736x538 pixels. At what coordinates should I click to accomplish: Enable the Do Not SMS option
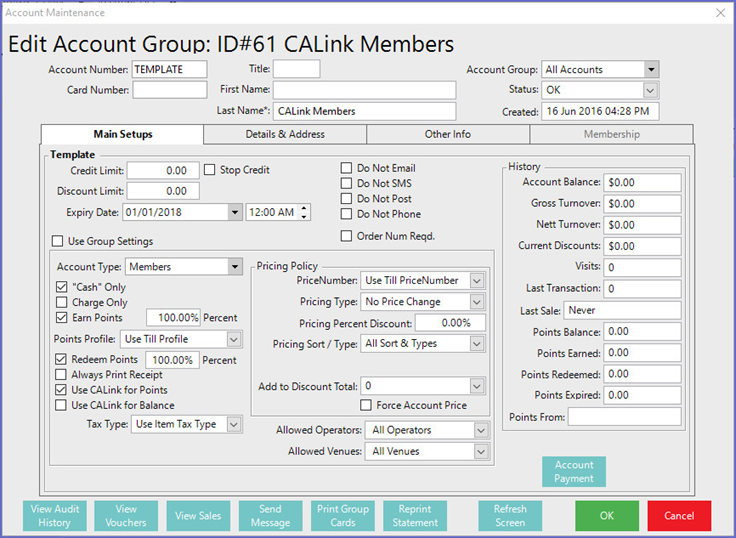pyautogui.click(x=346, y=183)
